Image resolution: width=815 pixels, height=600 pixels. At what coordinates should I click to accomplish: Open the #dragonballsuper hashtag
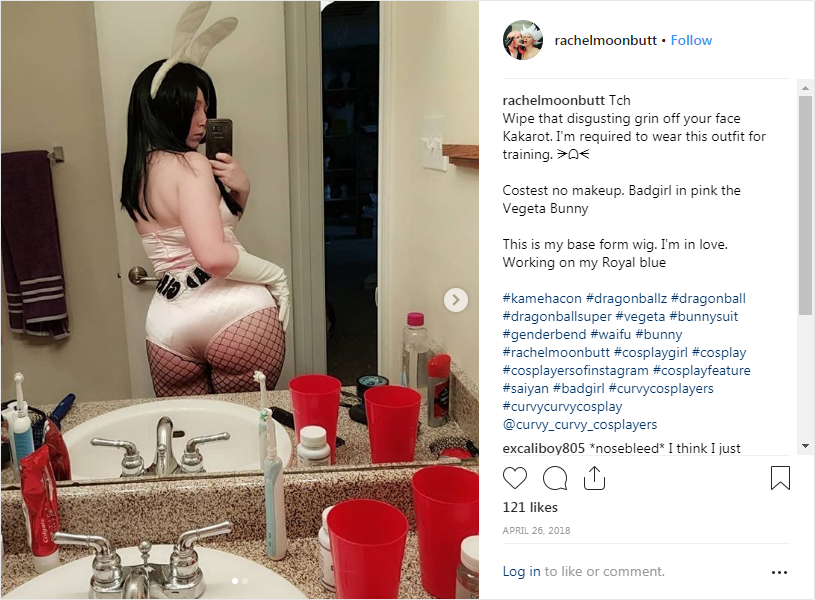557,316
